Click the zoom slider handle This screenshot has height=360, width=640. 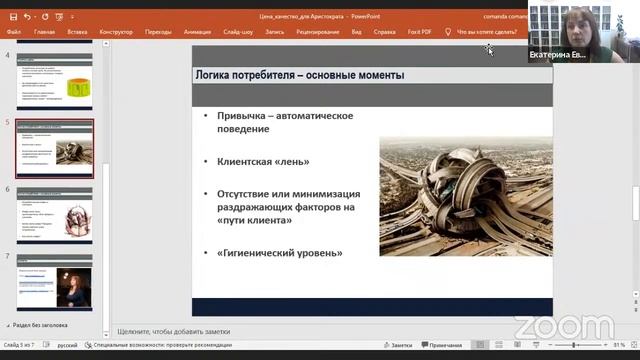[574, 345]
